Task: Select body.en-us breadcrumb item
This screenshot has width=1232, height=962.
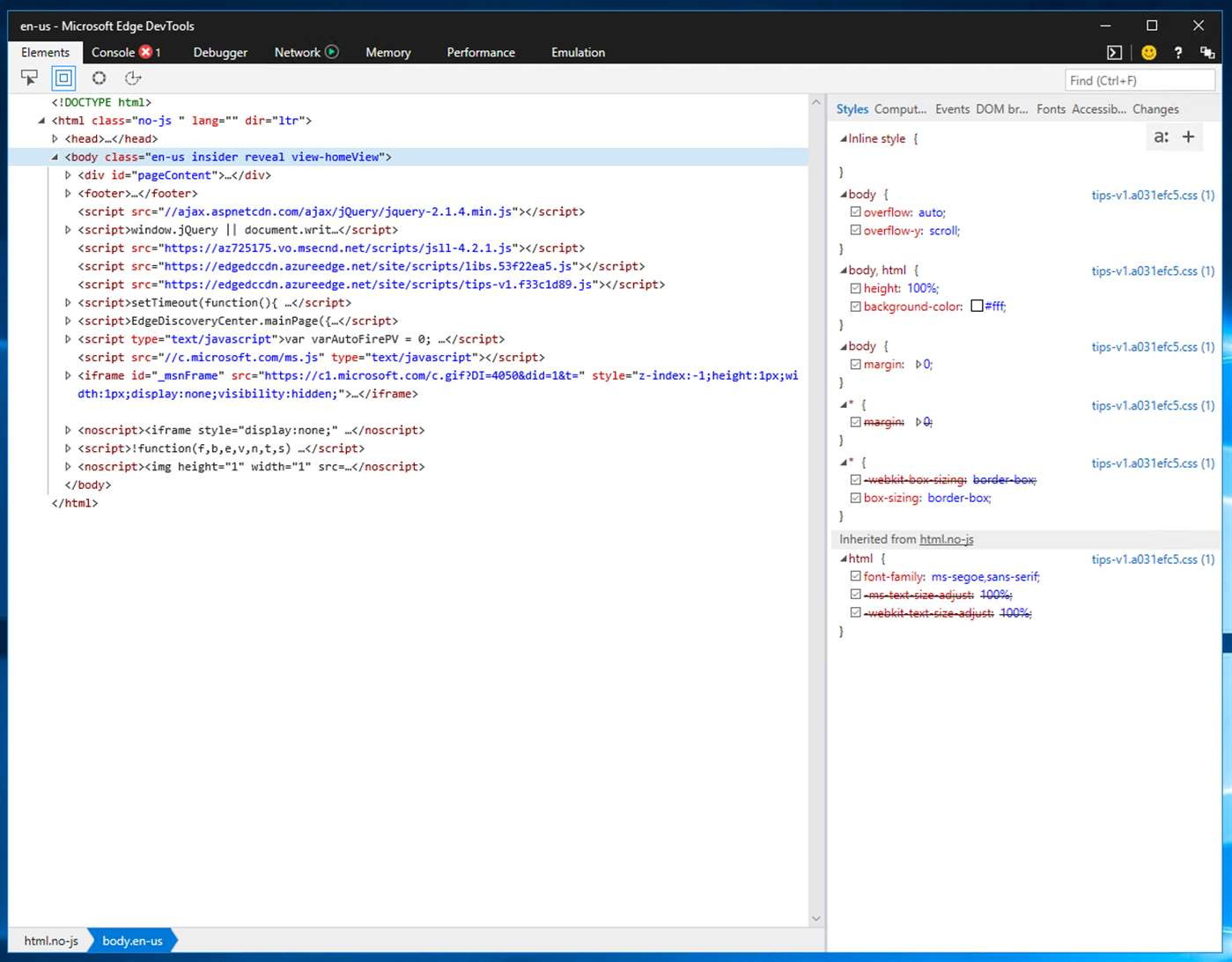Action: [x=132, y=940]
